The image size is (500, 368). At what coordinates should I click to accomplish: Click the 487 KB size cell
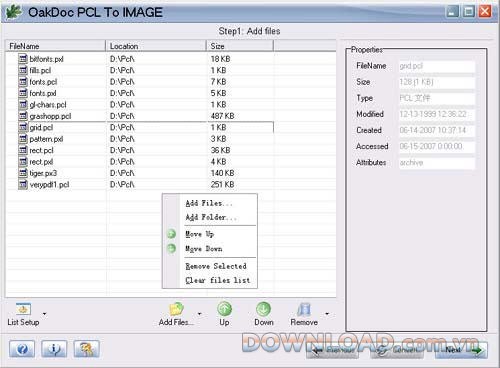(x=222, y=116)
